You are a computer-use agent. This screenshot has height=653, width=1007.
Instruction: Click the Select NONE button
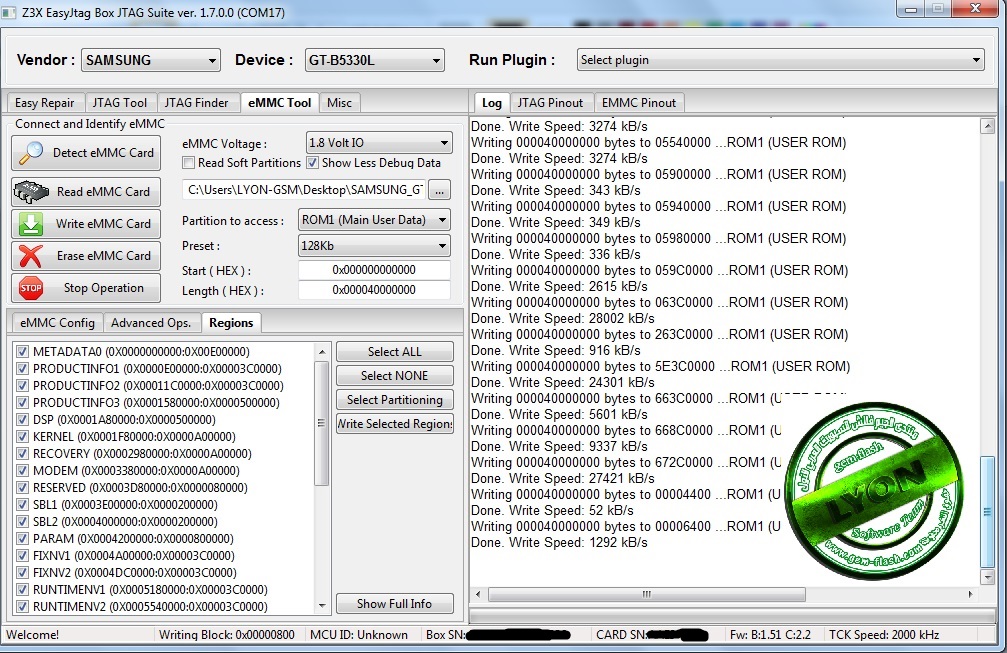click(394, 376)
